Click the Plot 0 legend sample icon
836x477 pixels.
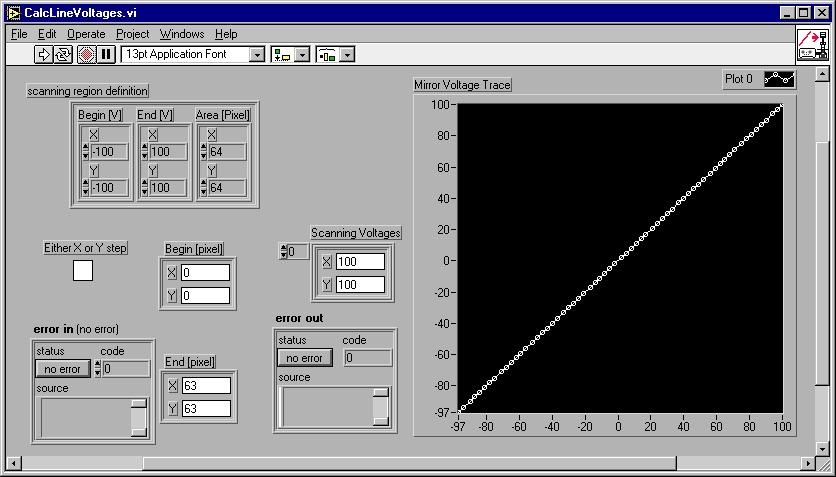pyautogui.click(x=779, y=79)
